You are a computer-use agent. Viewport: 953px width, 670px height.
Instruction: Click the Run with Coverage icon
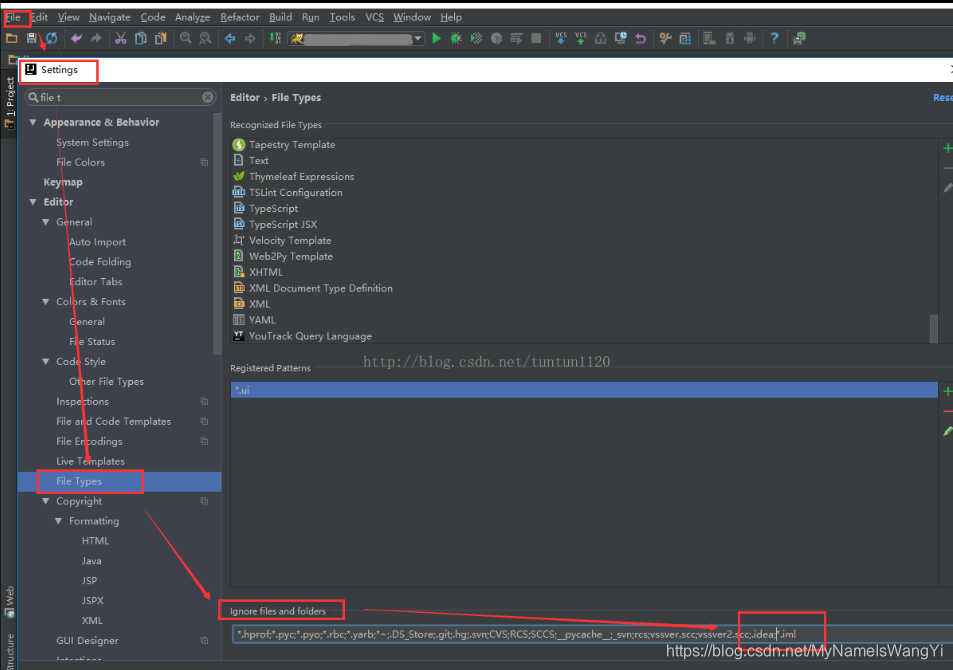tap(476, 38)
